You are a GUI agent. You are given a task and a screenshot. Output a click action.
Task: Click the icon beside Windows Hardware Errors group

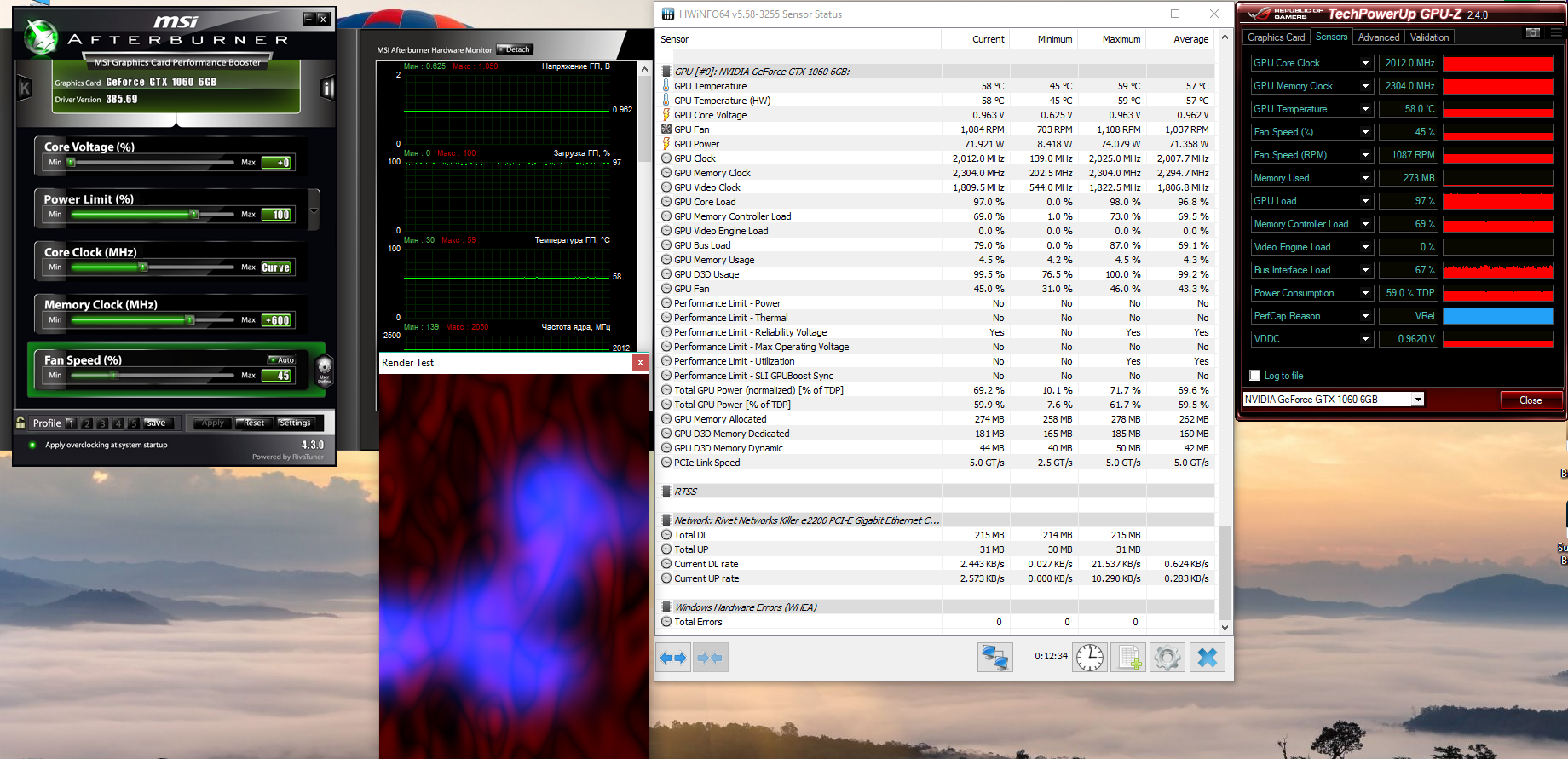(666, 607)
